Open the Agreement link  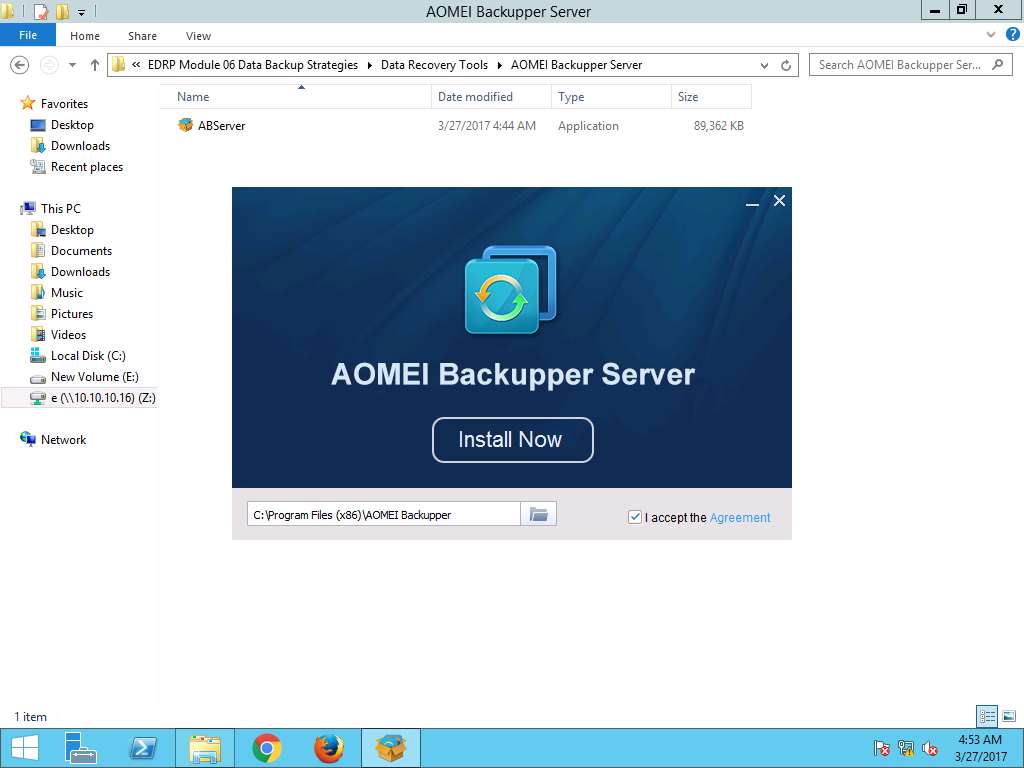[x=740, y=517]
